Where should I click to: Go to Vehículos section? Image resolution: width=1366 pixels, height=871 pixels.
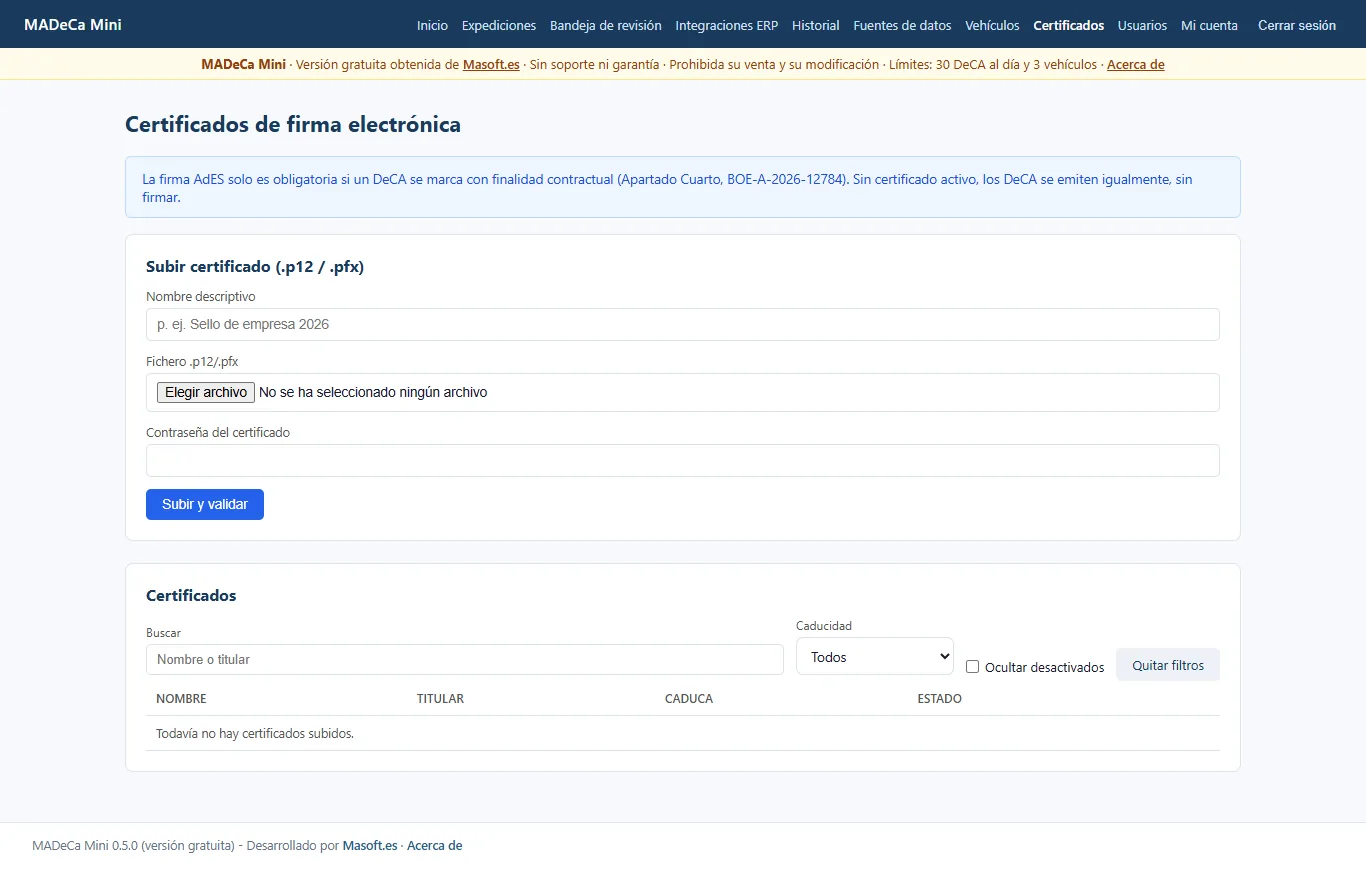pyautogui.click(x=992, y=25)
